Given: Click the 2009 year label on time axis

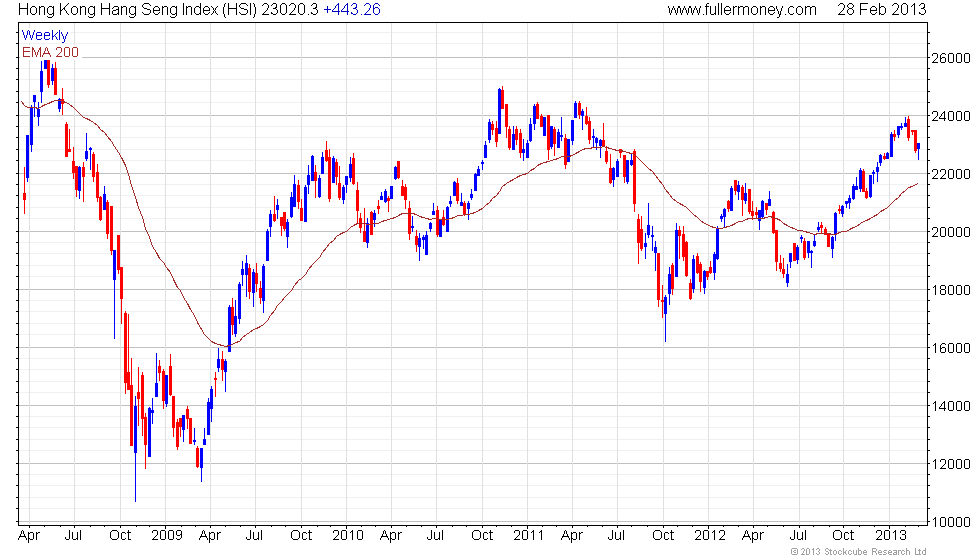Looking at the screenshot, I should tap(167, 535).
